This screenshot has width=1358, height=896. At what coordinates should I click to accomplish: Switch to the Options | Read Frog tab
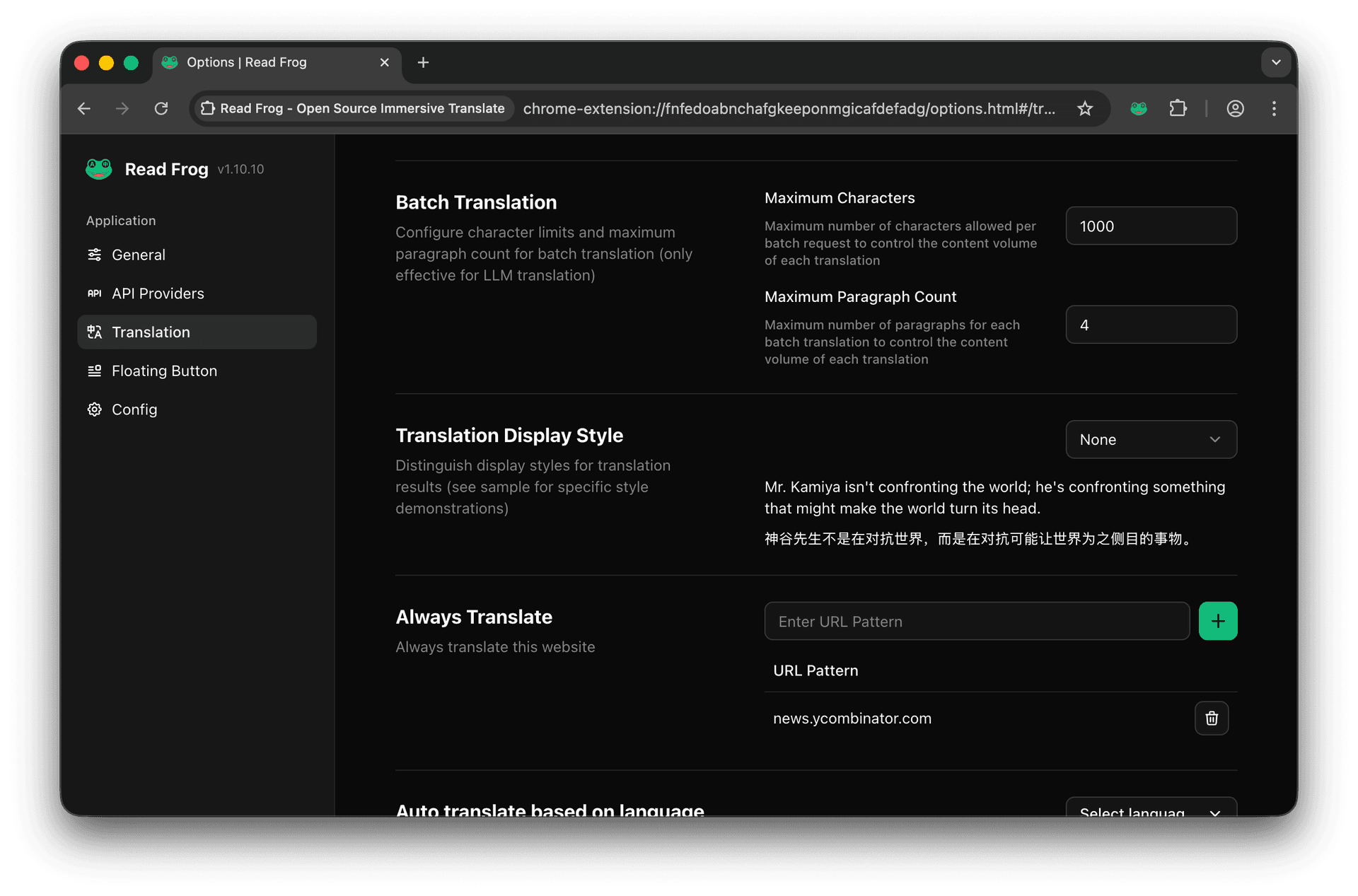(x=246, y=62)
